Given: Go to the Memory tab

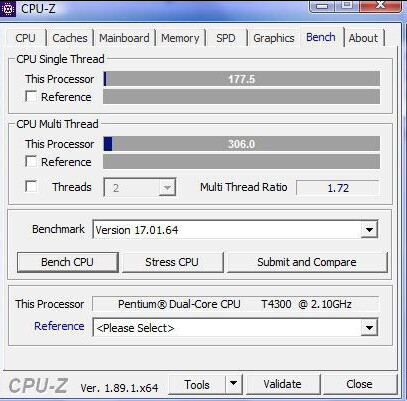Looking at the screenshot, I should (180, 38).
